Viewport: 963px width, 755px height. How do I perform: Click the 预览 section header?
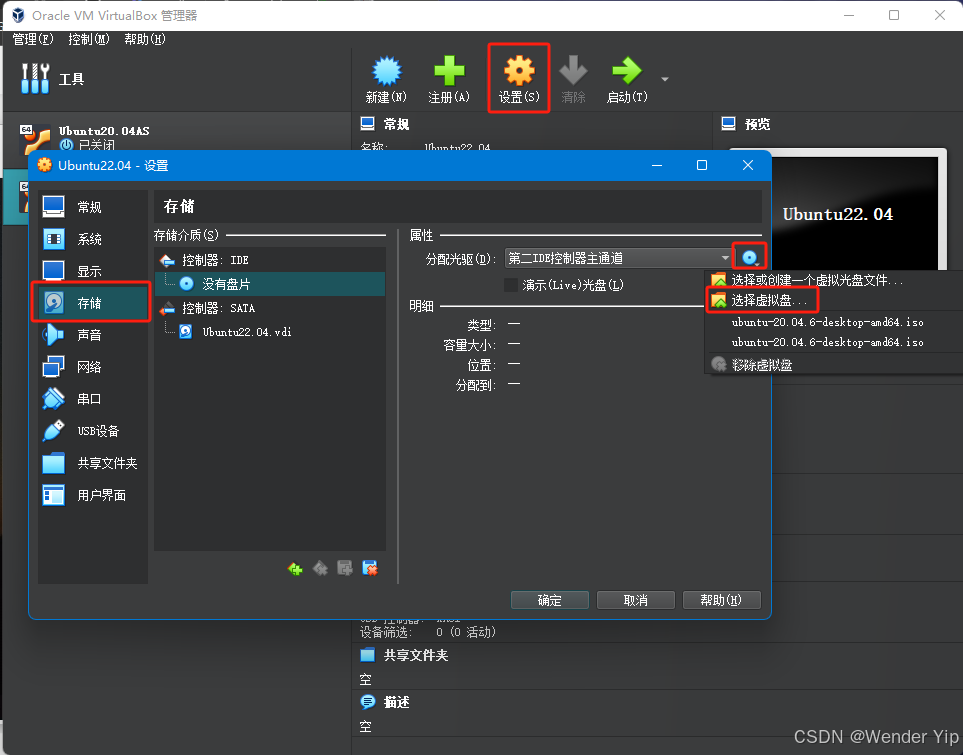pos(746,124)
